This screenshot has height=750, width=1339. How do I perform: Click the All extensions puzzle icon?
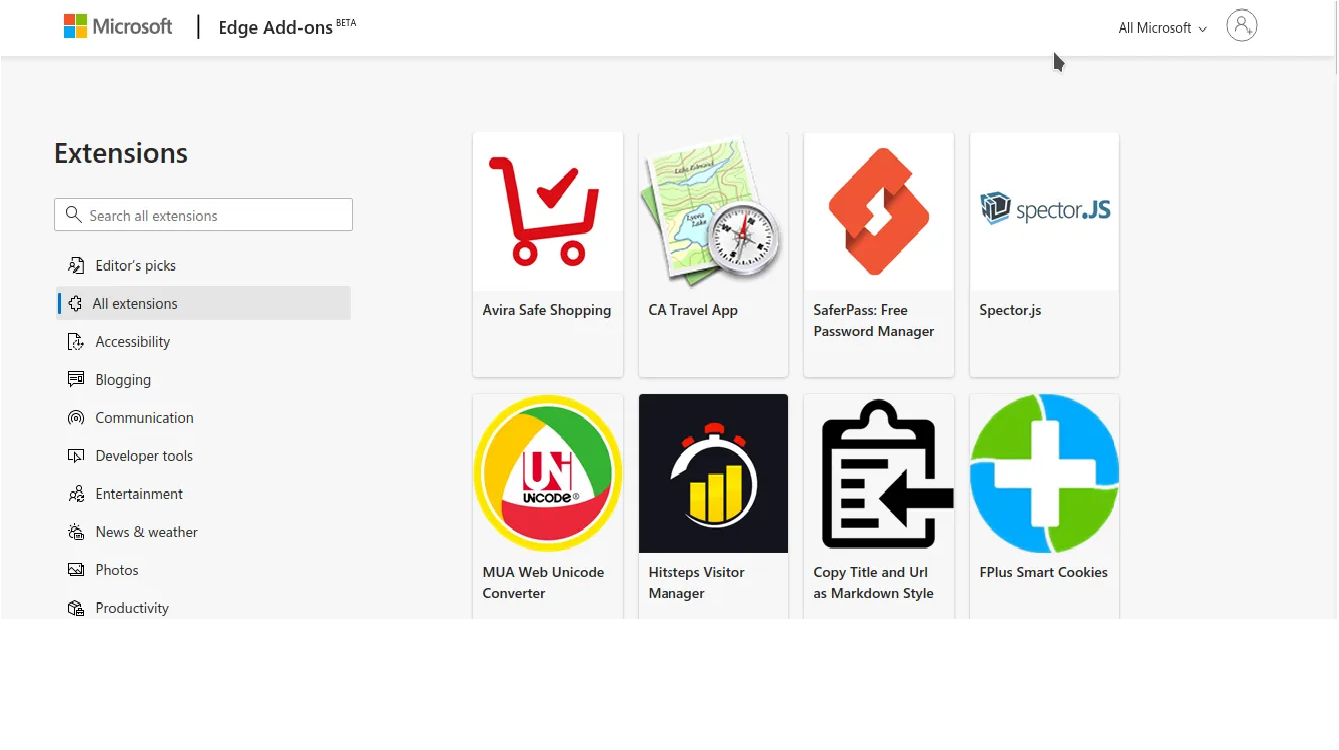tap(75, 304)
